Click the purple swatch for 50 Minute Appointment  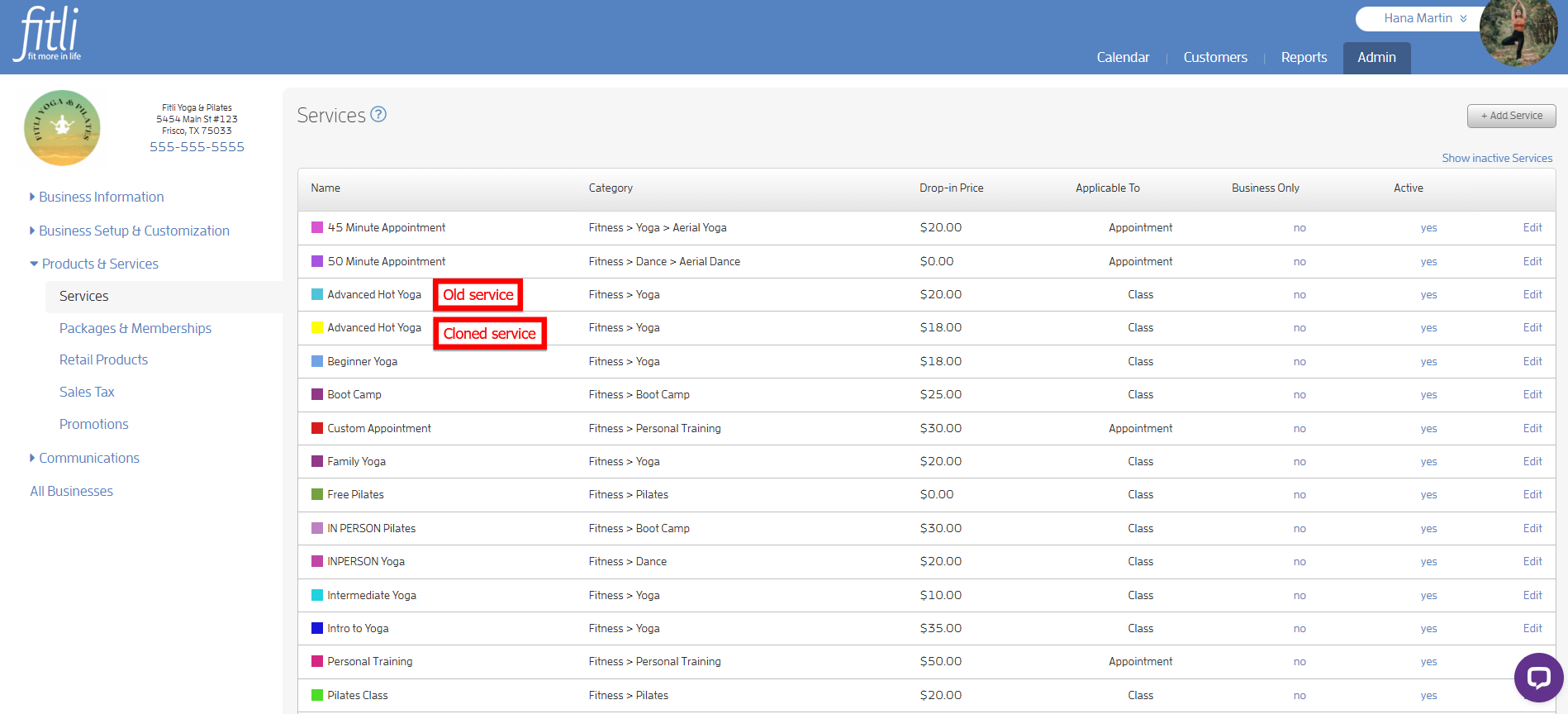pos(317,261)
